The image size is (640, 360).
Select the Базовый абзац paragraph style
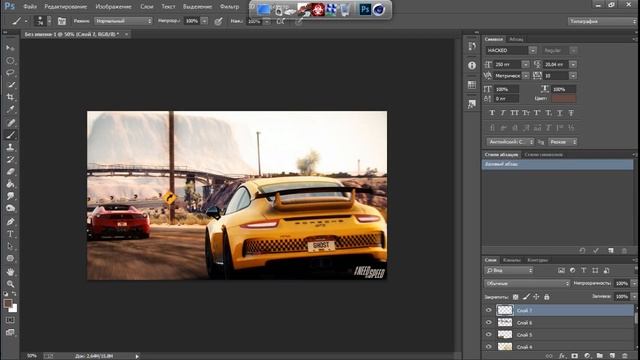point(557,164)
